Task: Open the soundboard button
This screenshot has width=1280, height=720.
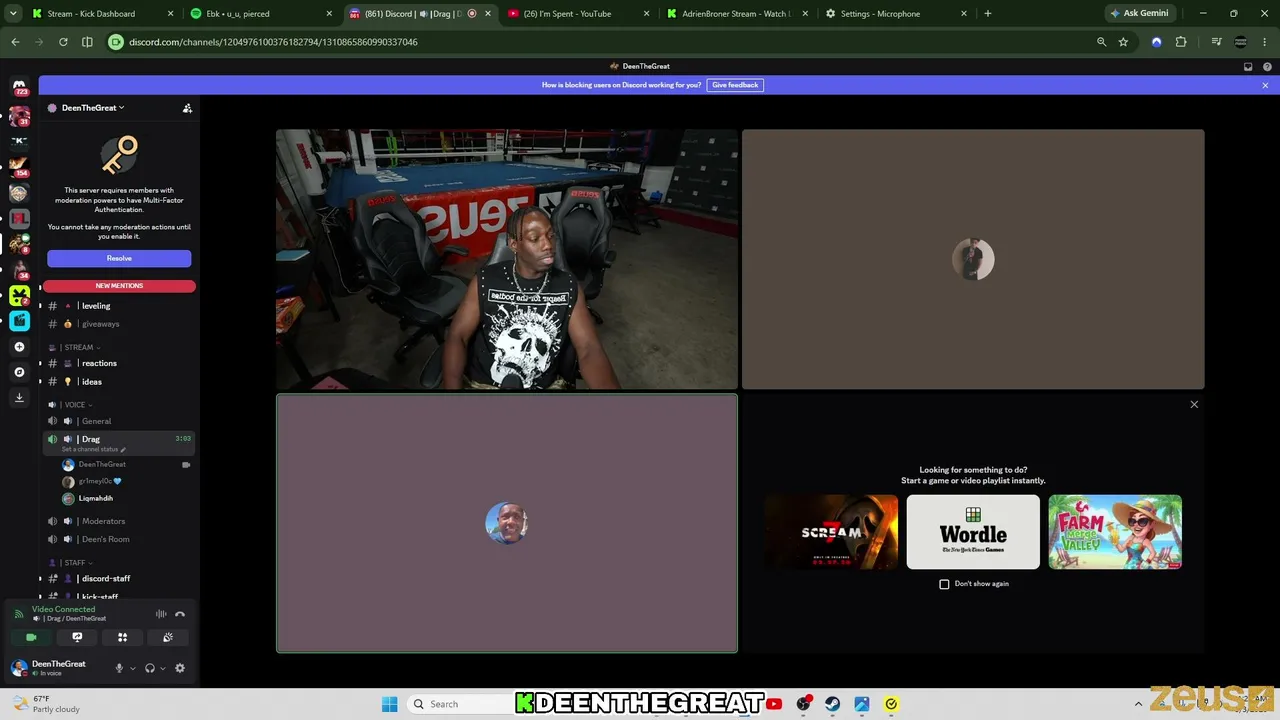Action: 168,637
